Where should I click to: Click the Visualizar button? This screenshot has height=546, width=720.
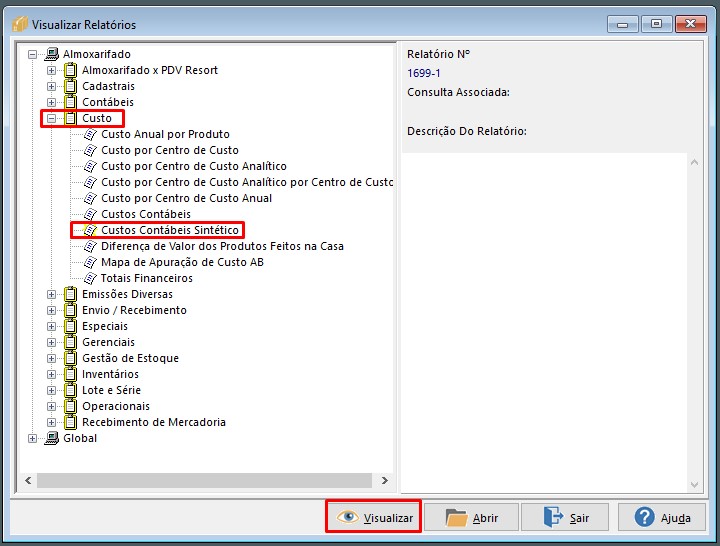point(374,517)
